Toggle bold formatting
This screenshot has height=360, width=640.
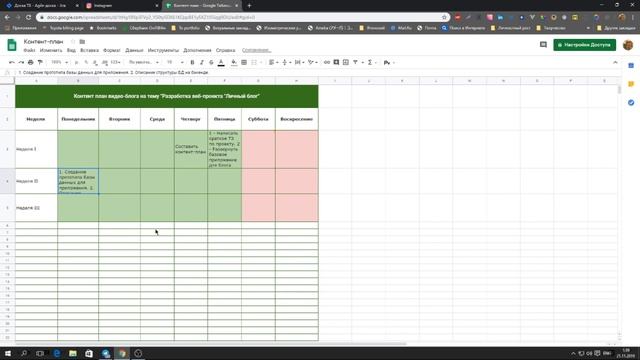tap(192, 62)
